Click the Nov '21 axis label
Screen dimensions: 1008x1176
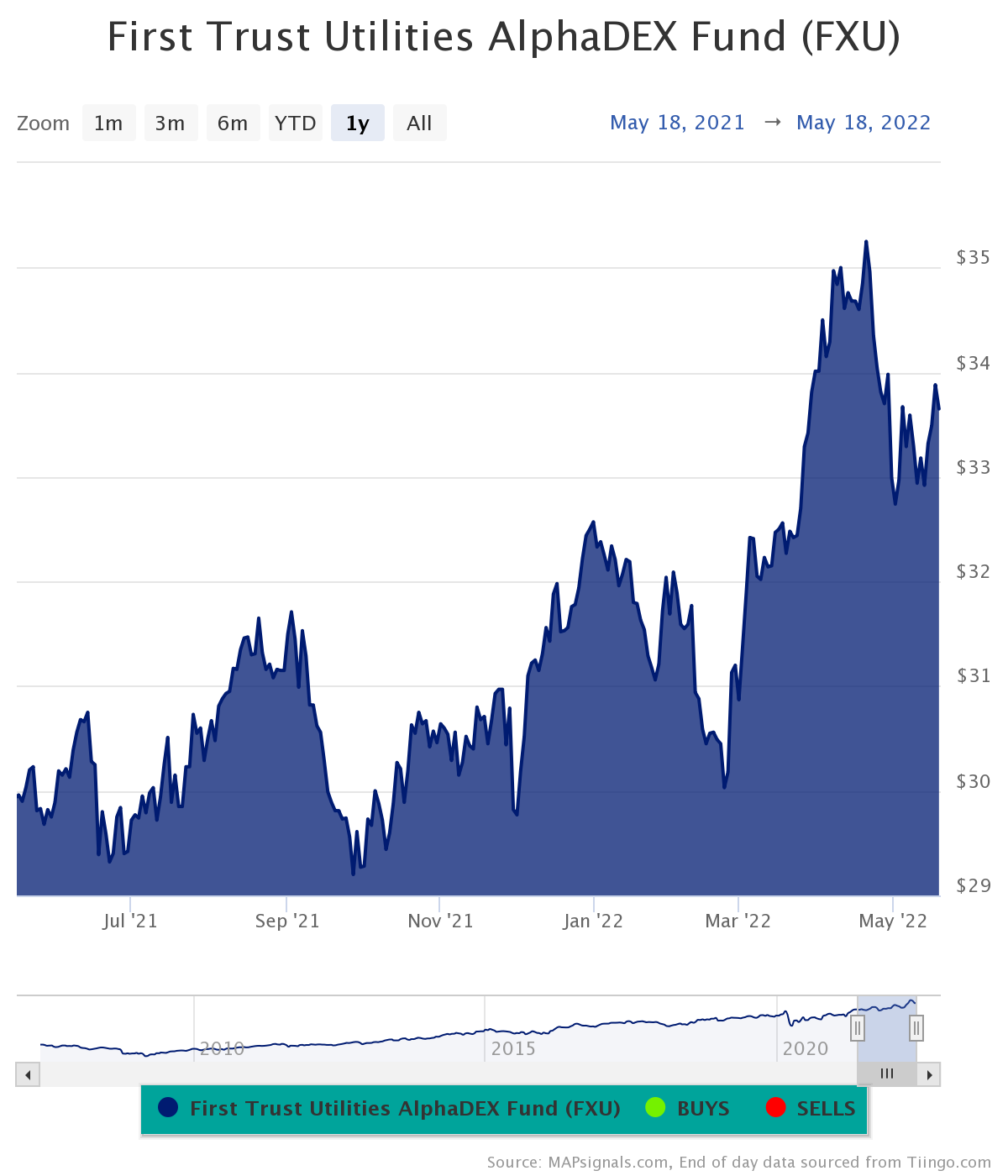[x=441, y=921]
